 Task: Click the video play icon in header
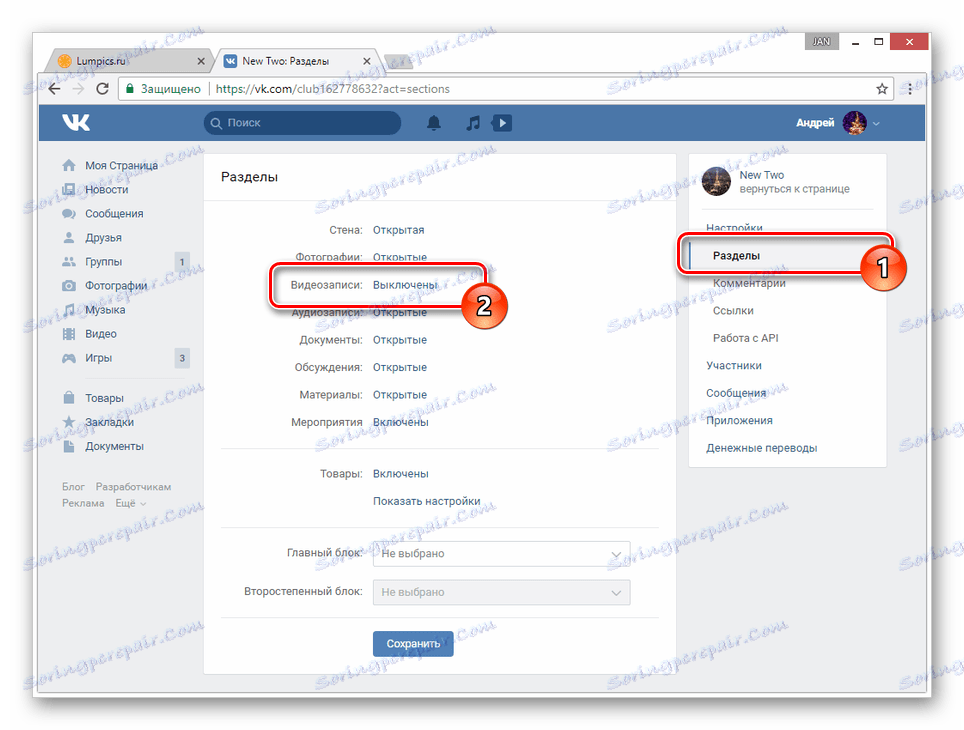502,123
